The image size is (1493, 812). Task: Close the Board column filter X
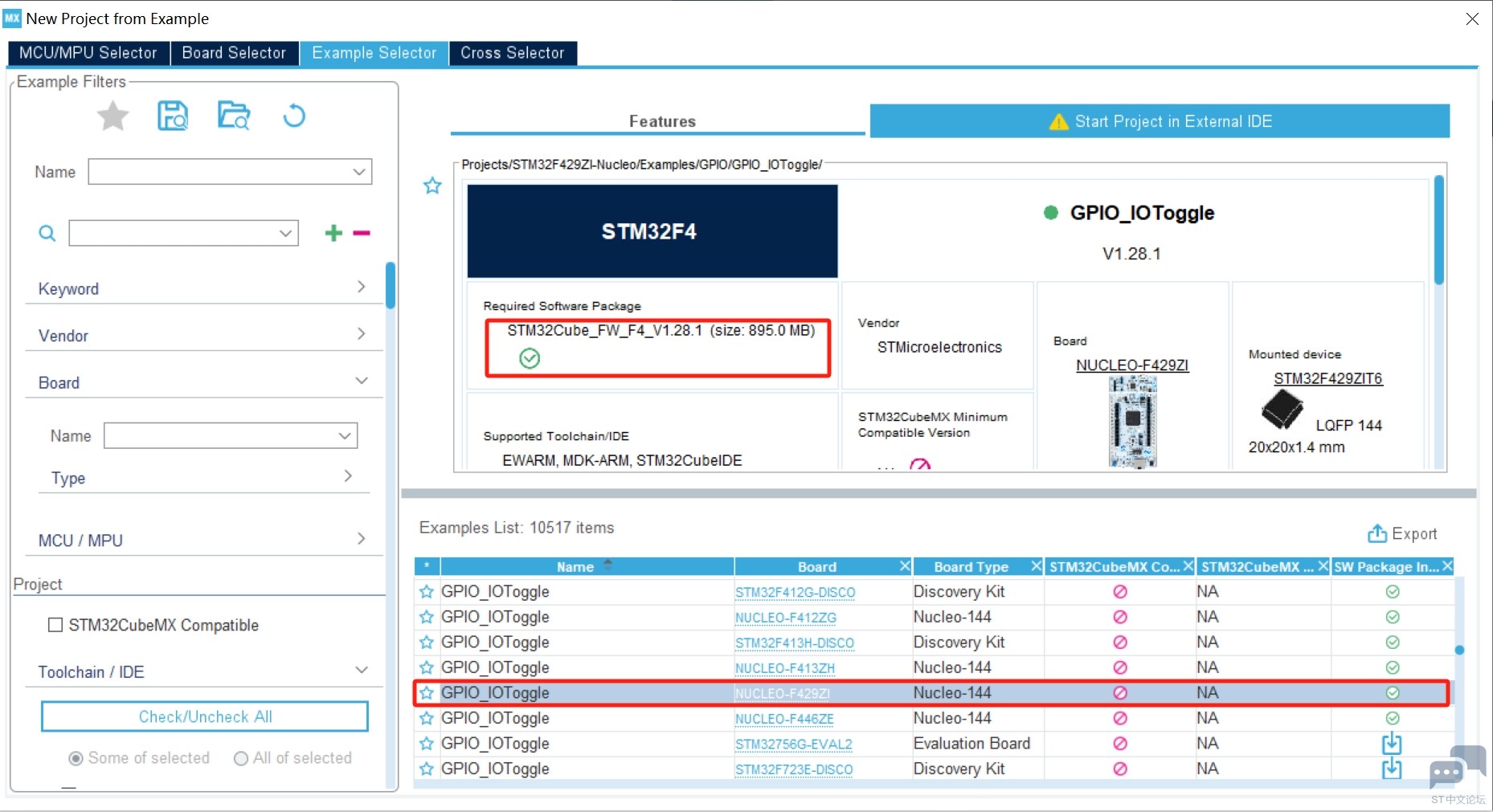click(x=904, y=566)
